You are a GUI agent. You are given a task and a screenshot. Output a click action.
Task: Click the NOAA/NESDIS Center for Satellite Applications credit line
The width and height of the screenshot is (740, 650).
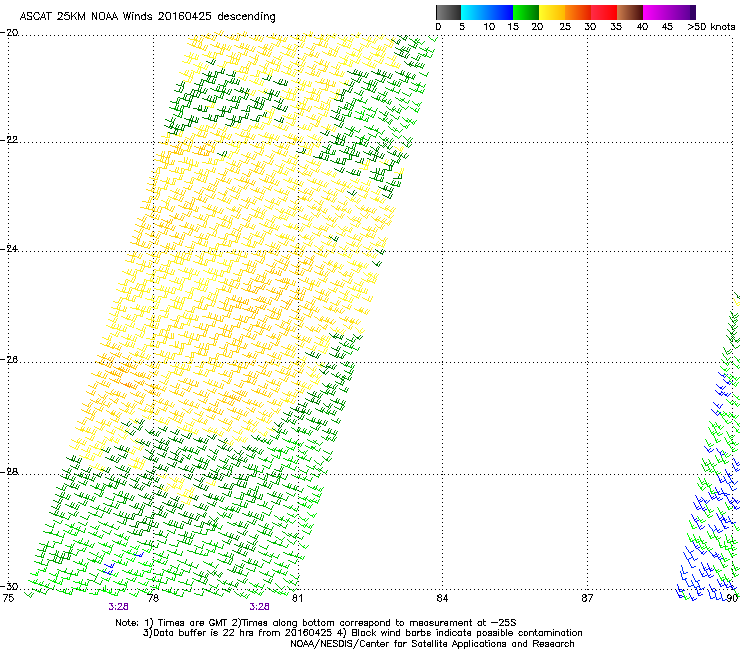pos(432,644)
